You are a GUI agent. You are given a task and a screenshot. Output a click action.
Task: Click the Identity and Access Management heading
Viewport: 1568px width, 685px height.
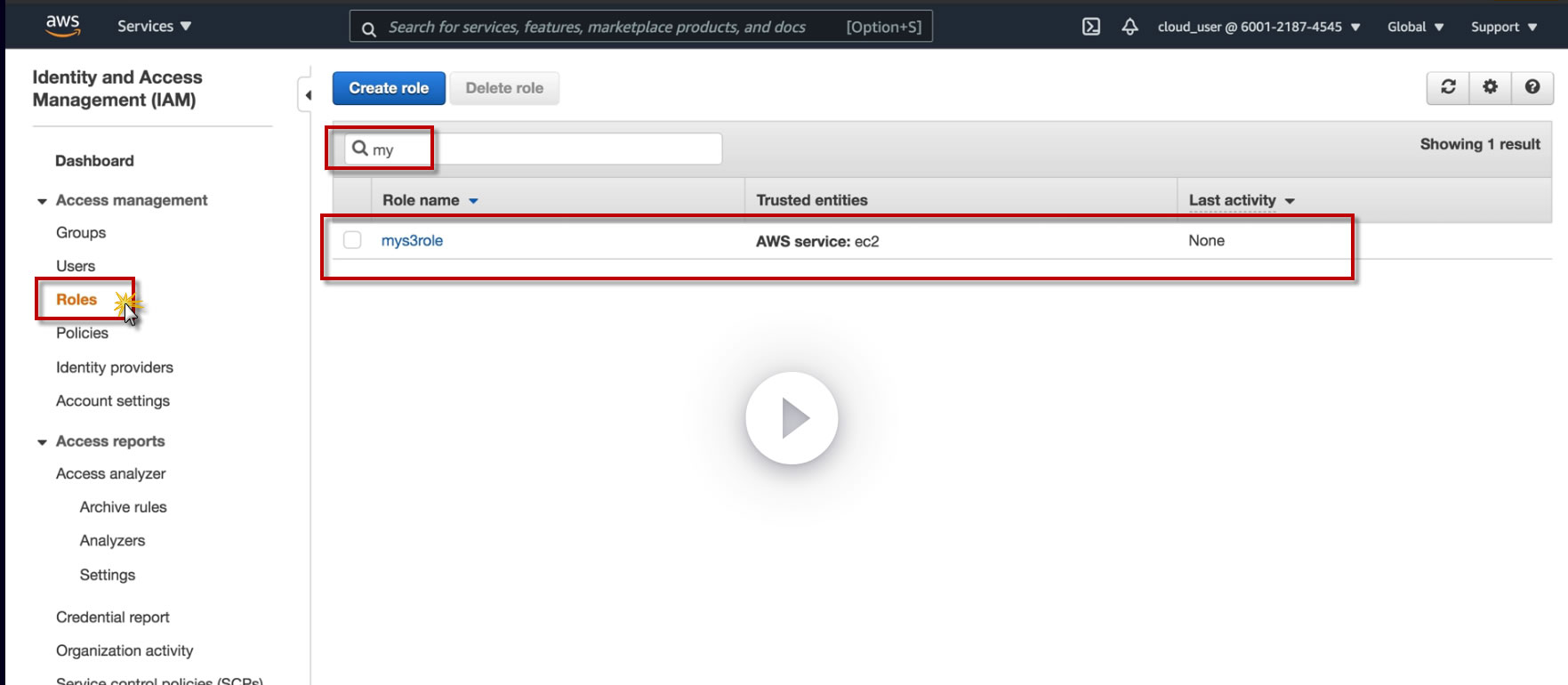(x=117, y=89)
